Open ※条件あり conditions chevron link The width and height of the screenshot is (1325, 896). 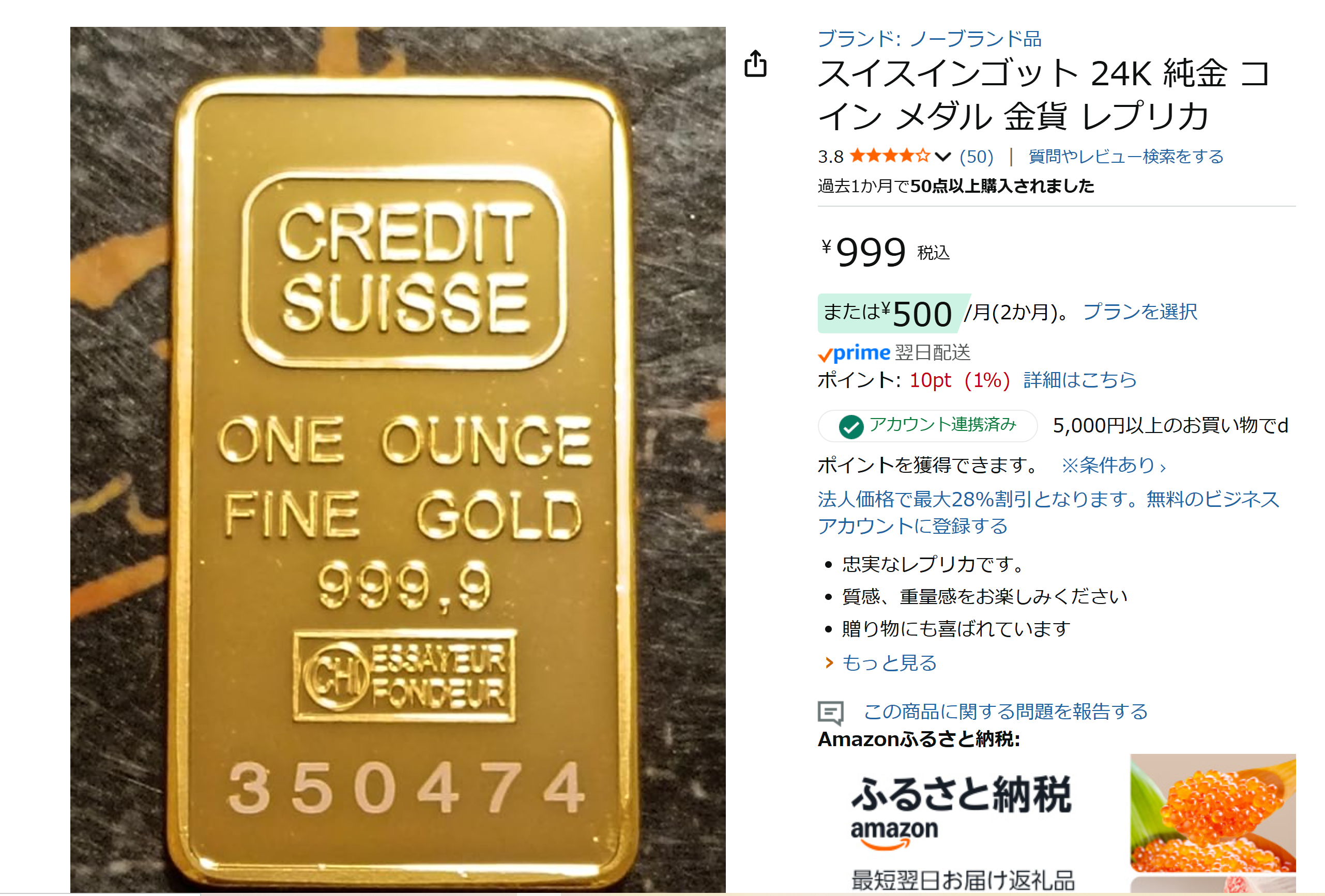(x=1114, y=465)
